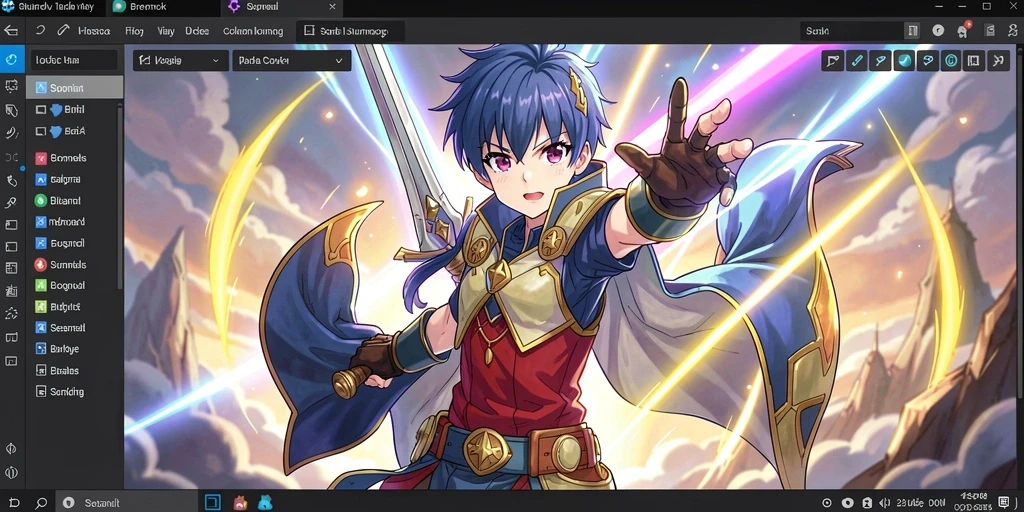This screenshot has width=1024, height=512.
Task: Toggle the checkbox beside the Bnial row
Action: [40, 110]
